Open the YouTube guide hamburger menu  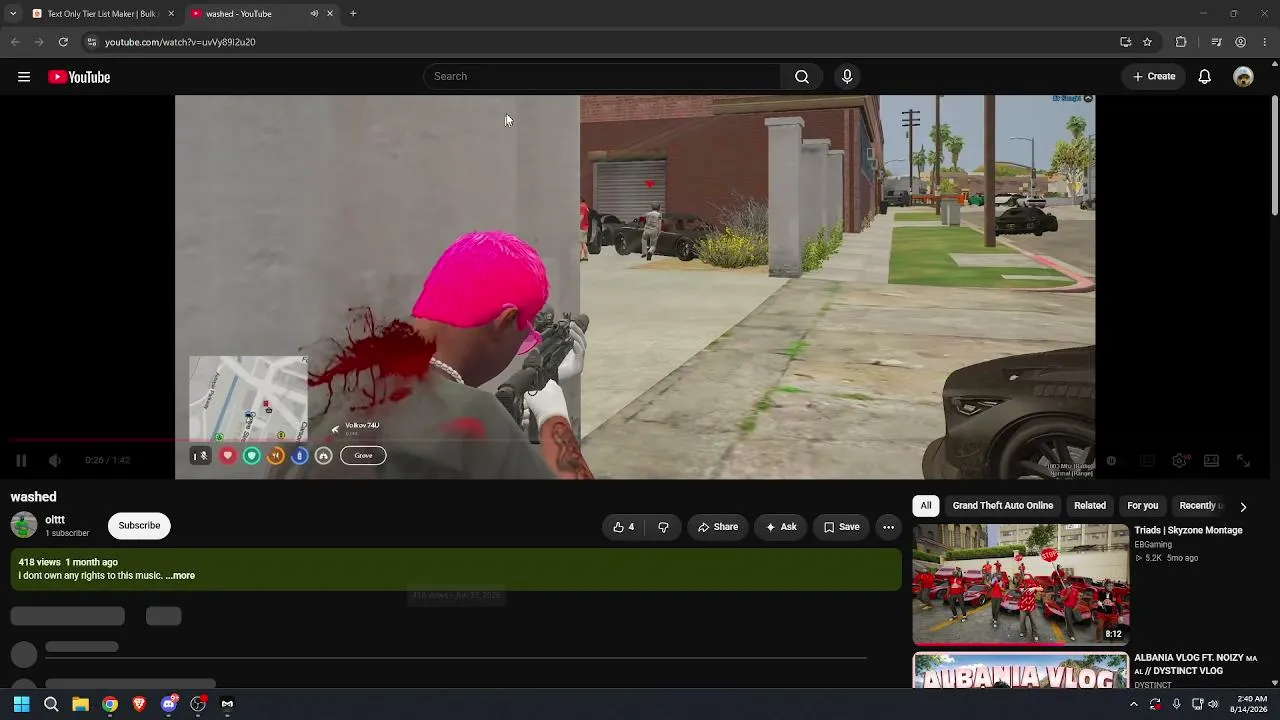click(x=24, y=77)
